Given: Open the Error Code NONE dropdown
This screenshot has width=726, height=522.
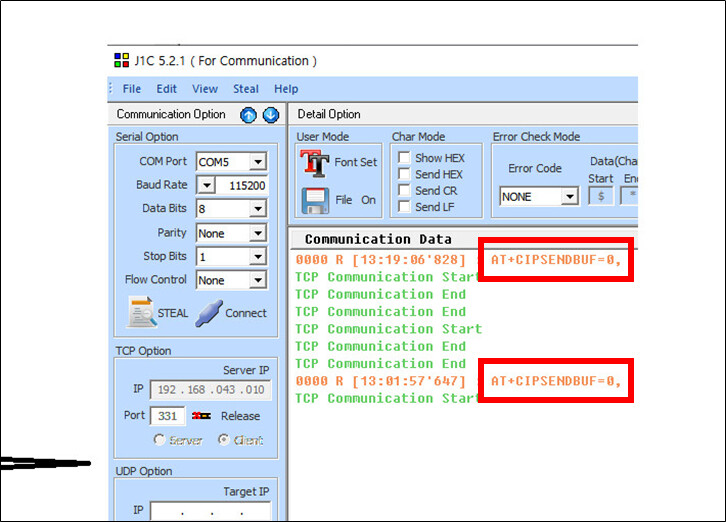Looking at the screenshot, I should [570, 197].
